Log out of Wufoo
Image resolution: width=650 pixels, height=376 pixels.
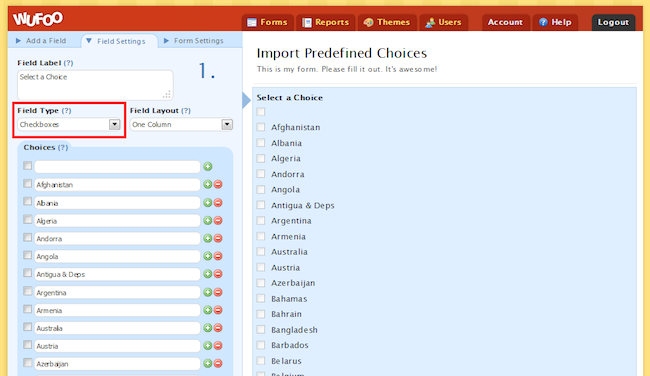[x=613, y=22]
